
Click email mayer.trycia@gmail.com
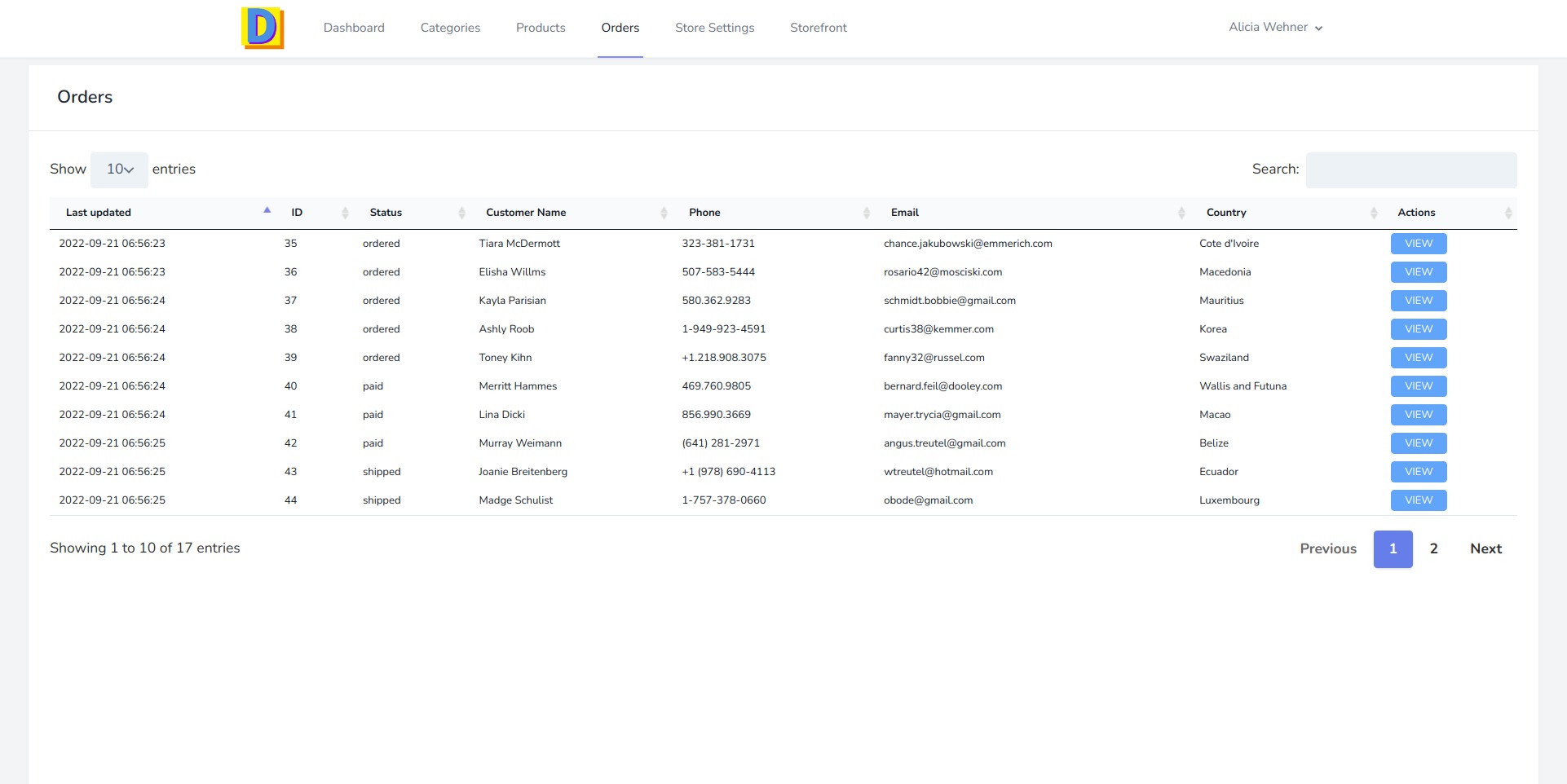coord(942,415)
